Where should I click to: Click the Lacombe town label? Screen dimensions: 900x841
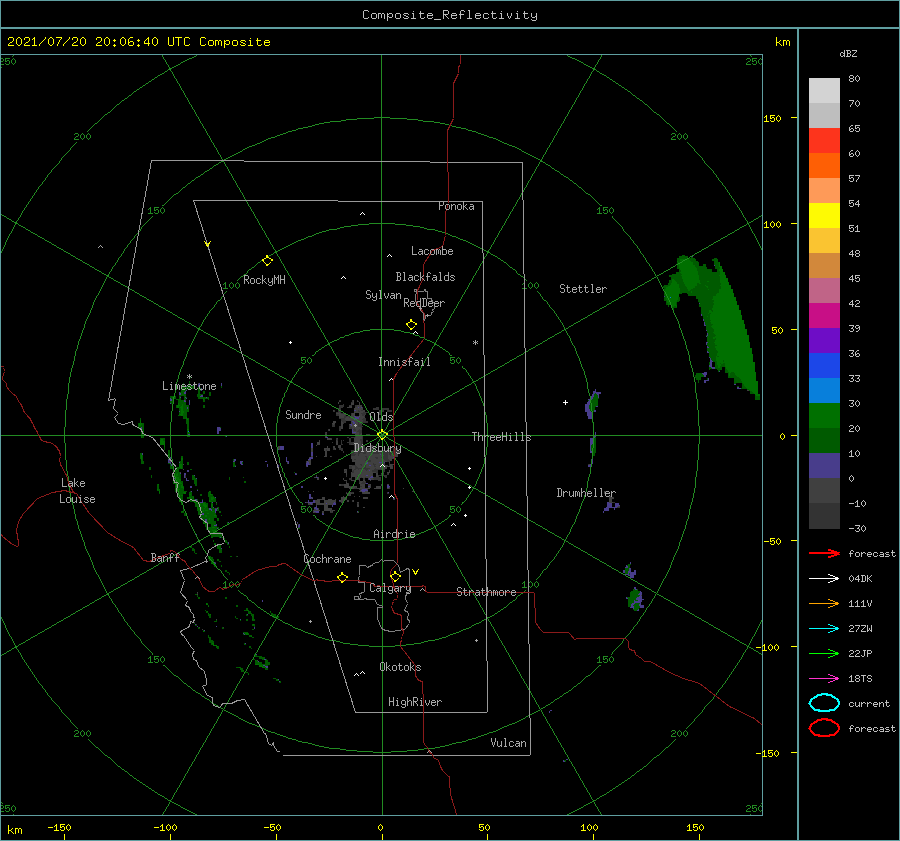tap(432, 251)
